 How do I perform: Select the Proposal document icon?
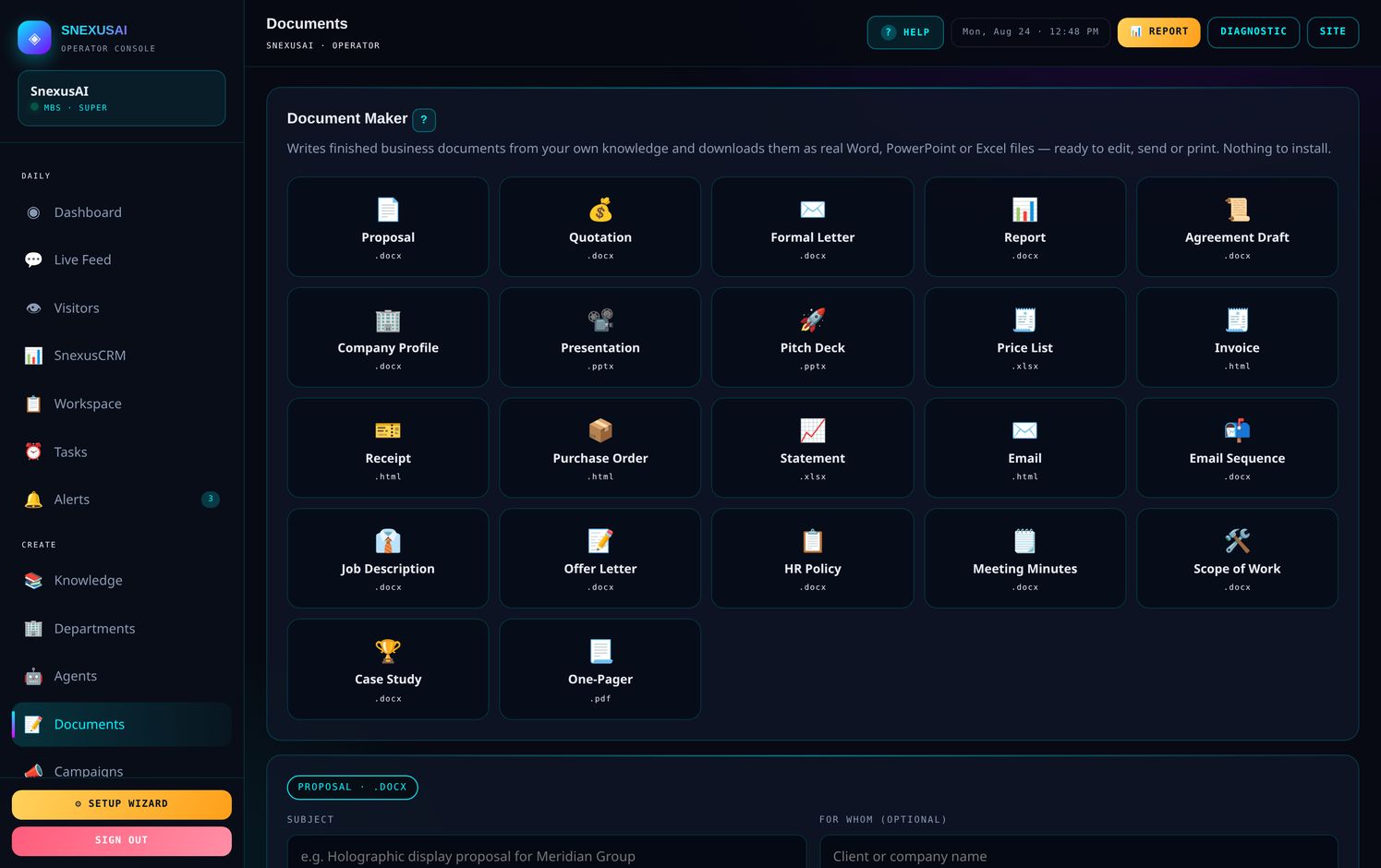coord(388,210)
